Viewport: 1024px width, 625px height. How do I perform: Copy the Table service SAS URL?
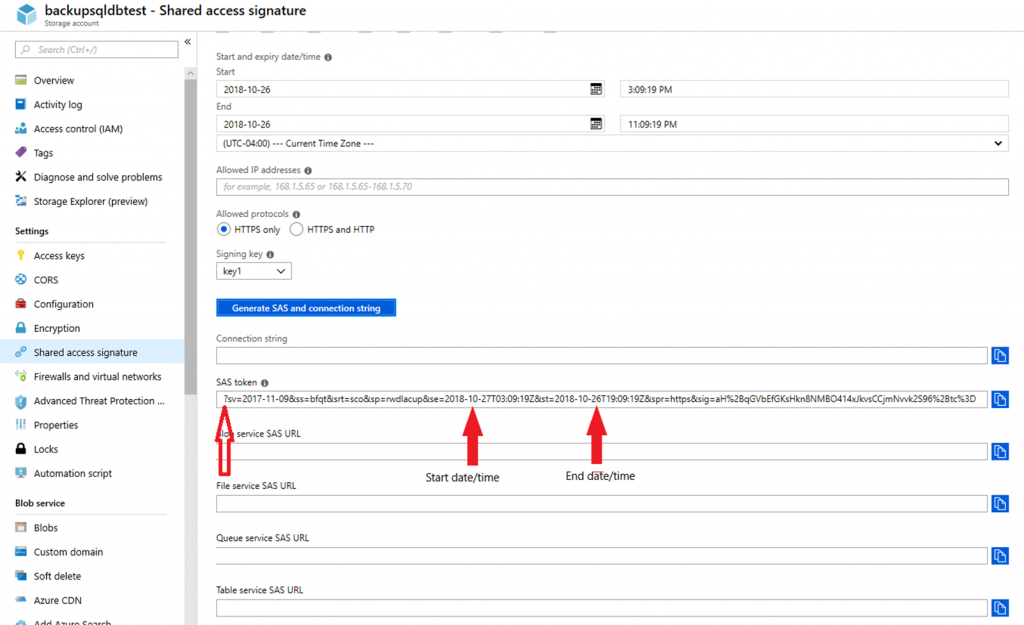[1000, 608]
